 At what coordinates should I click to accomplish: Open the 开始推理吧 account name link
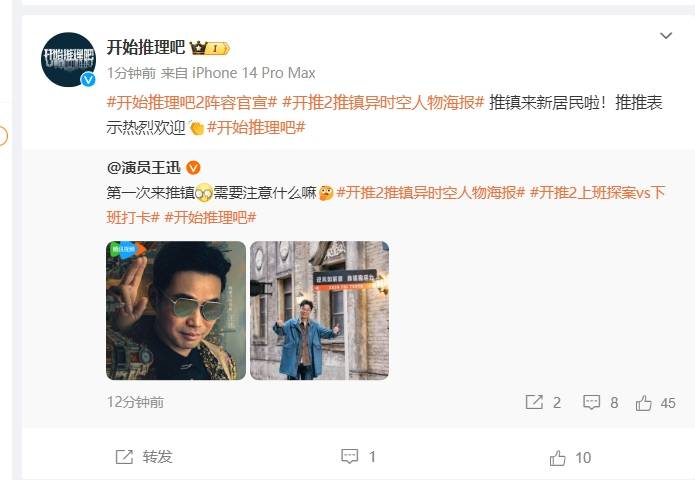(145, 47)
